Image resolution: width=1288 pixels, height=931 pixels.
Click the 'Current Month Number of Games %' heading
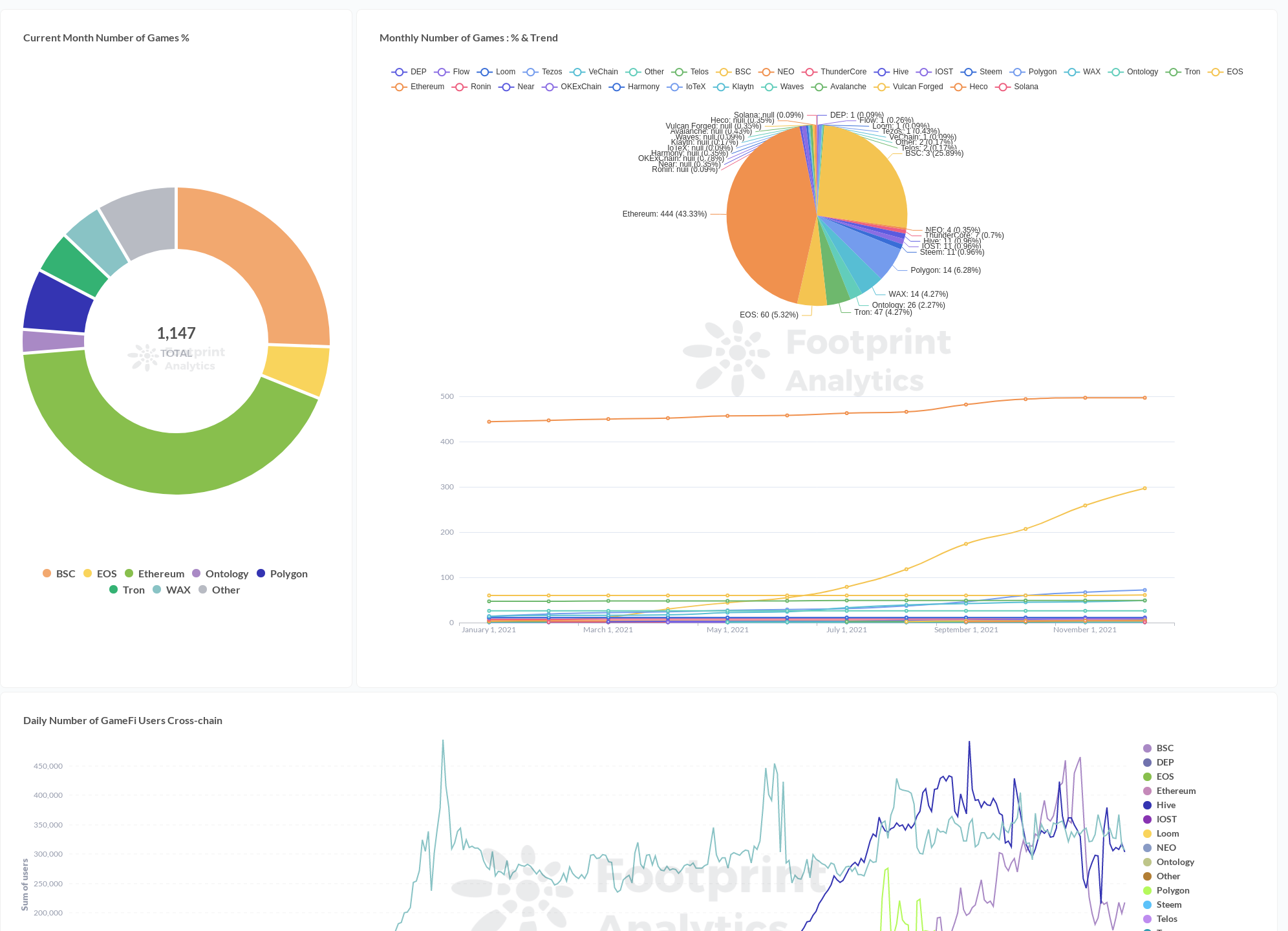coord(106,37)
